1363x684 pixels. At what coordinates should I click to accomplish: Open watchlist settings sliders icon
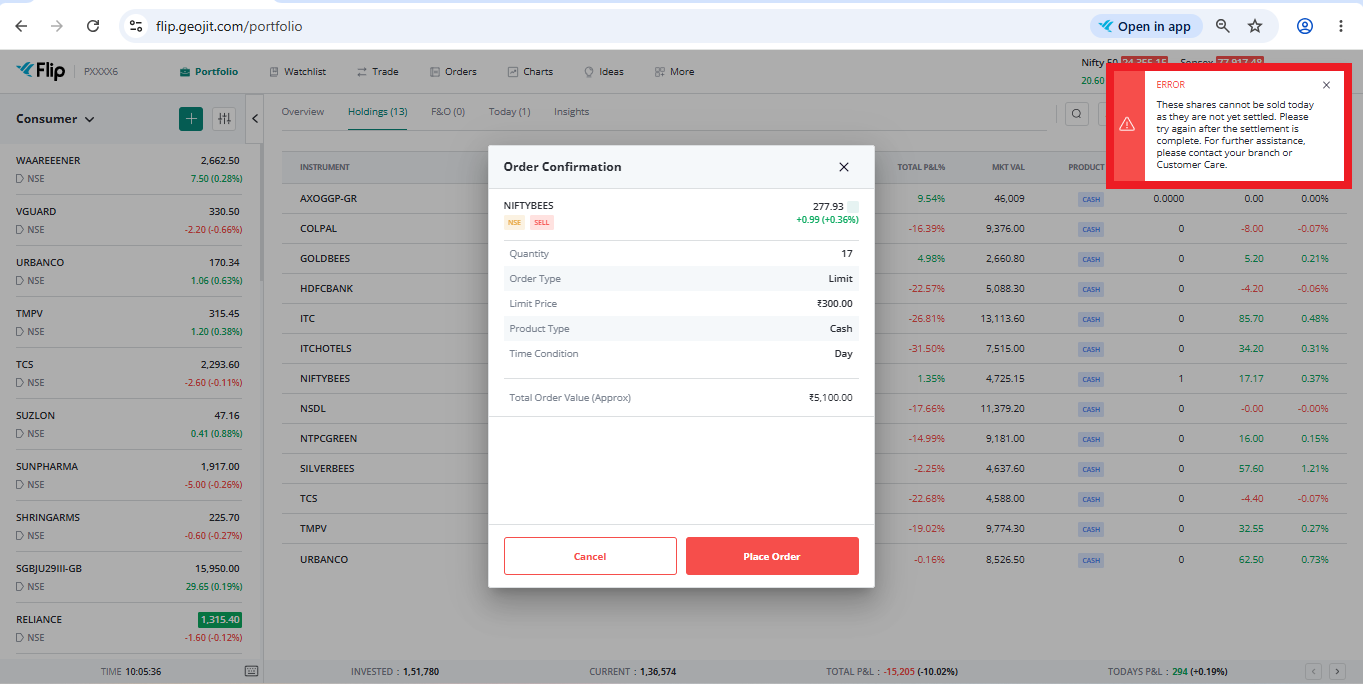click(224, 119)
